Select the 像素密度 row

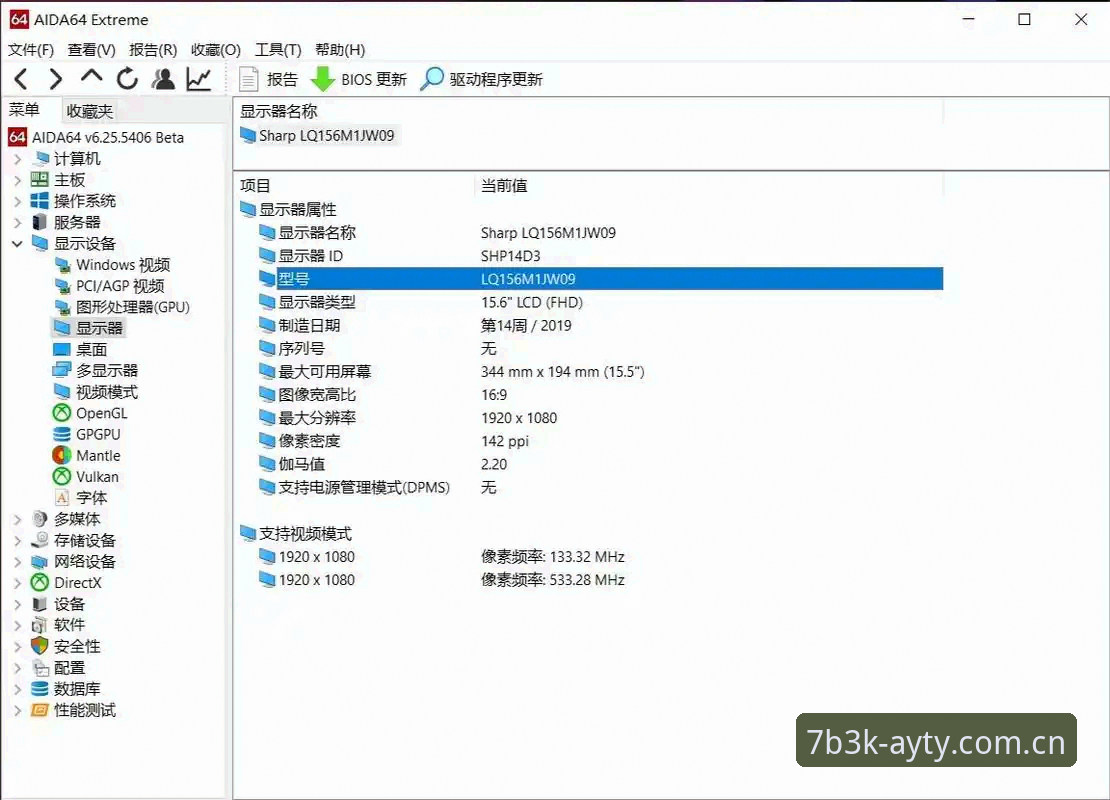coord(600,441)
